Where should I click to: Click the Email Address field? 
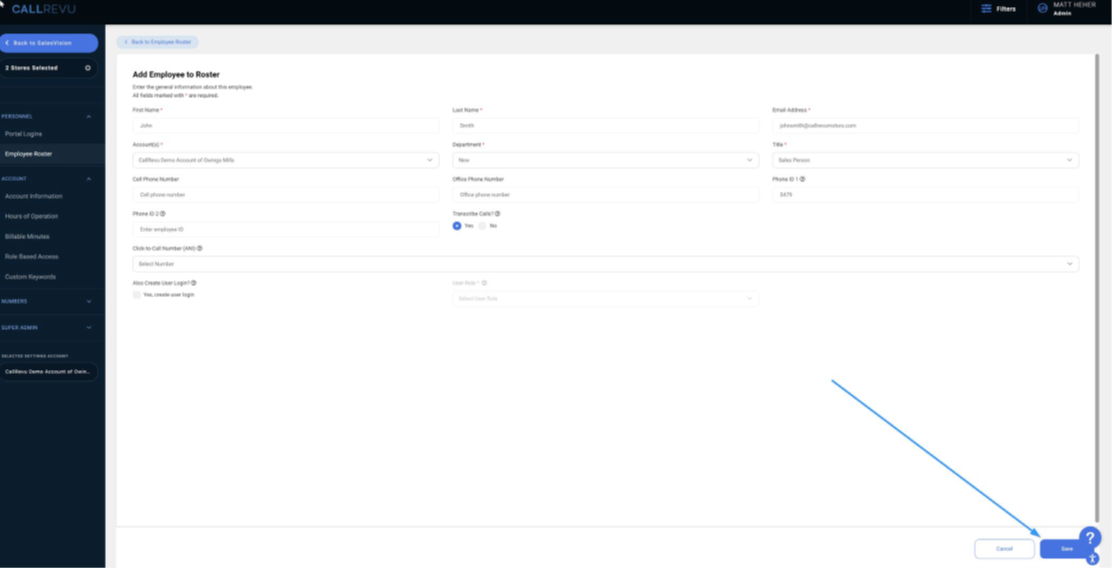point(925,126)
